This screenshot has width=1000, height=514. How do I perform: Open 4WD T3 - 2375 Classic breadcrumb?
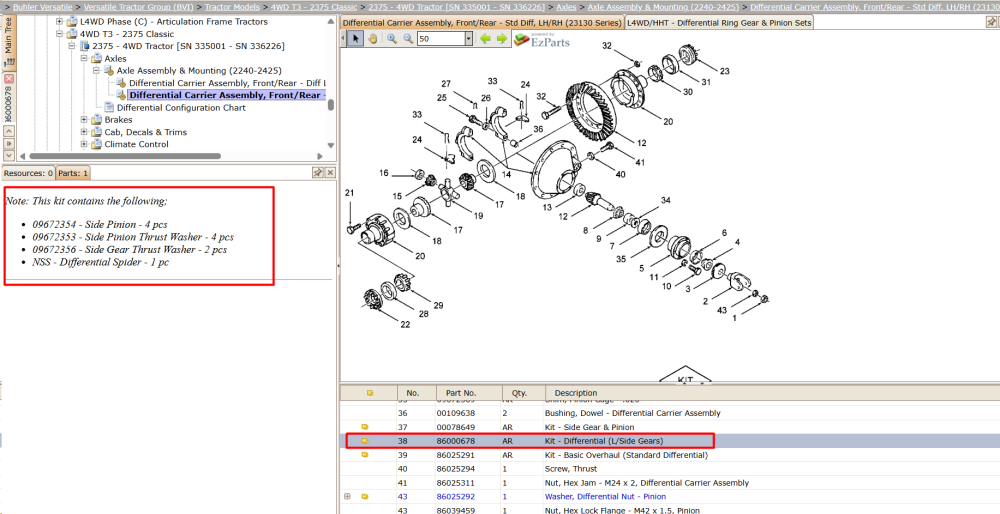(x=314, y=7)
